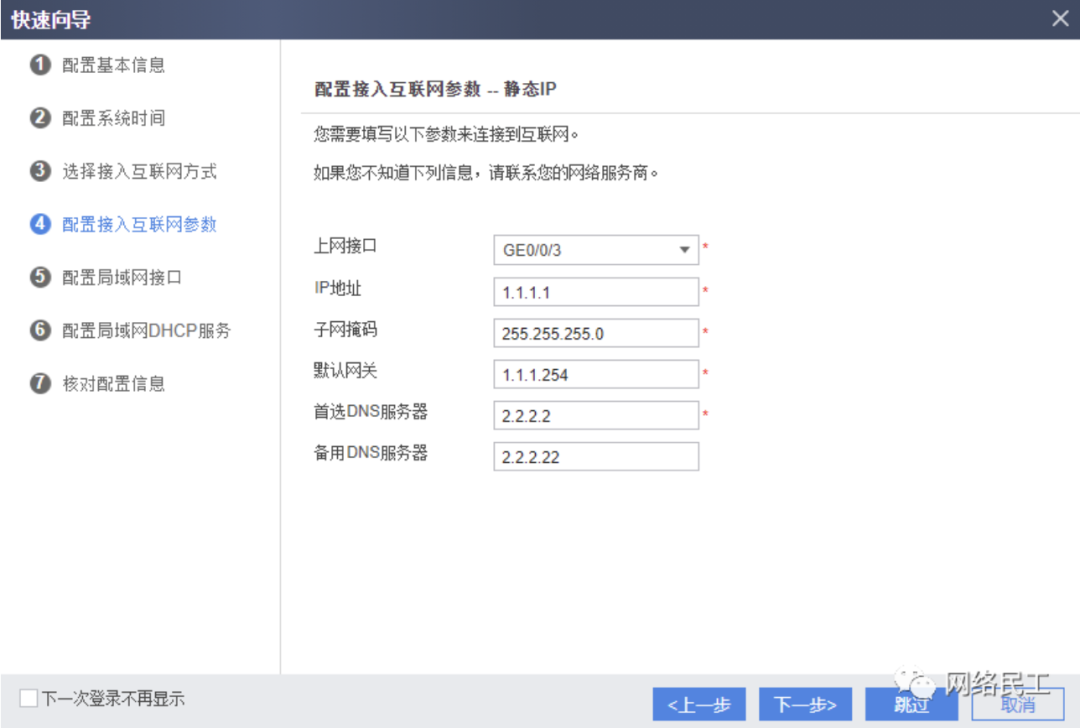Click the 默认网关 label

345,371
